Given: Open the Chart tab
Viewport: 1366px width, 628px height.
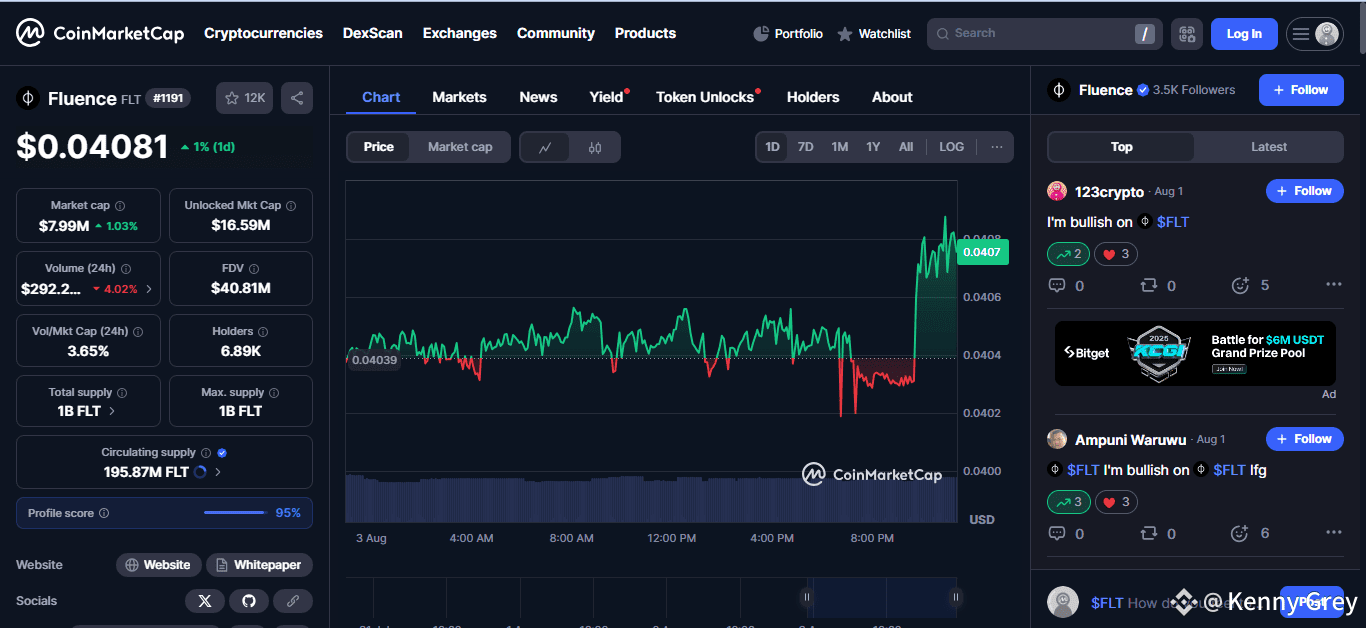Looking at the screenshot, I should [381, 97].
